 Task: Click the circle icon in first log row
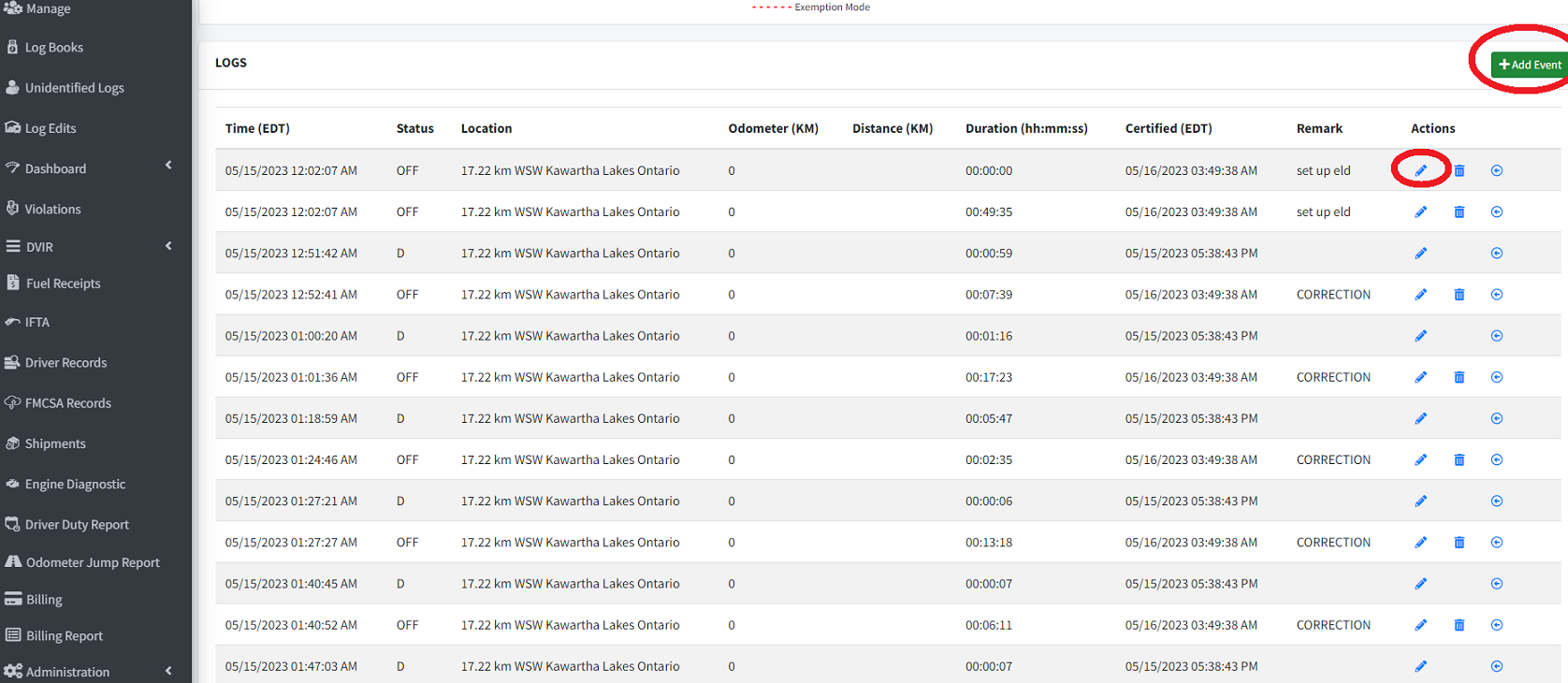pos(1496,170)
